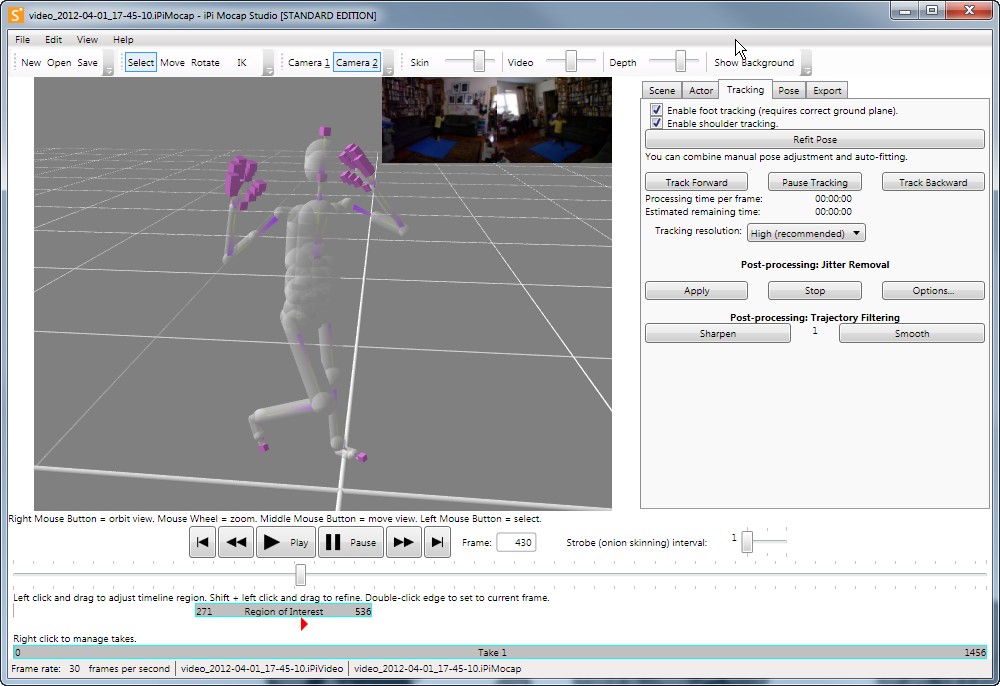1000x686 pixels.
Task: Jump to first frame button
Action: (x=202, y=542)
